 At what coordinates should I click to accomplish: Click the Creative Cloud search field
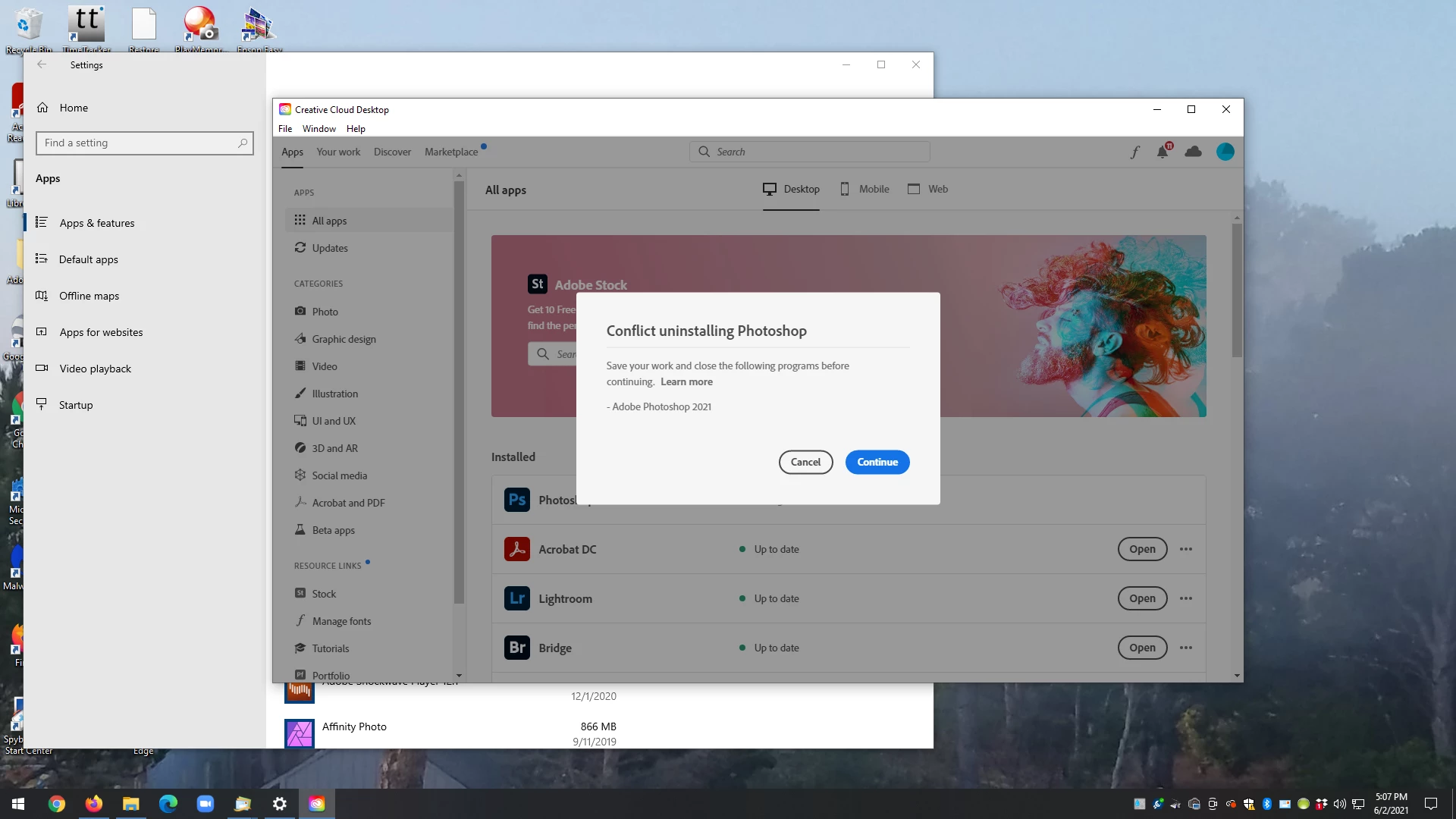[x=810, y=152]
